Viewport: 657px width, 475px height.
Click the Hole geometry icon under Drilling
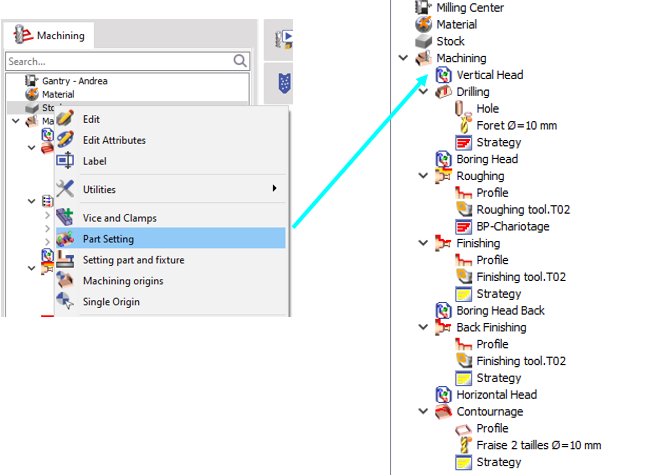coord(463,108)
